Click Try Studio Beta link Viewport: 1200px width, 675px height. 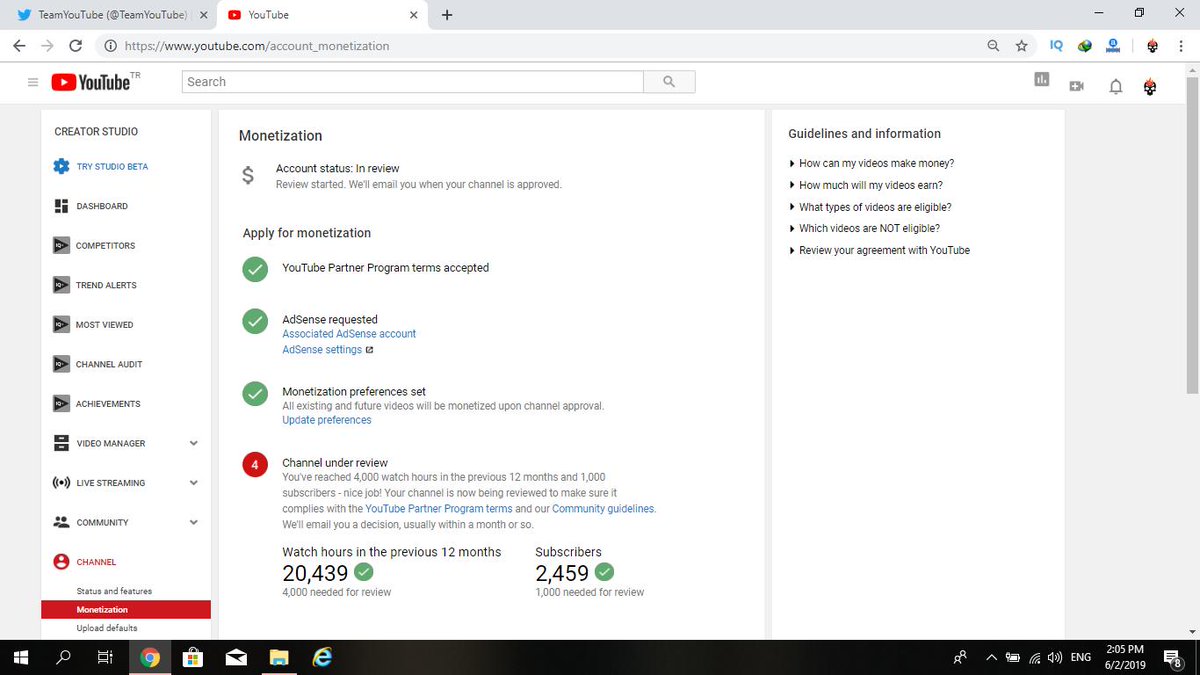point(112,166)
